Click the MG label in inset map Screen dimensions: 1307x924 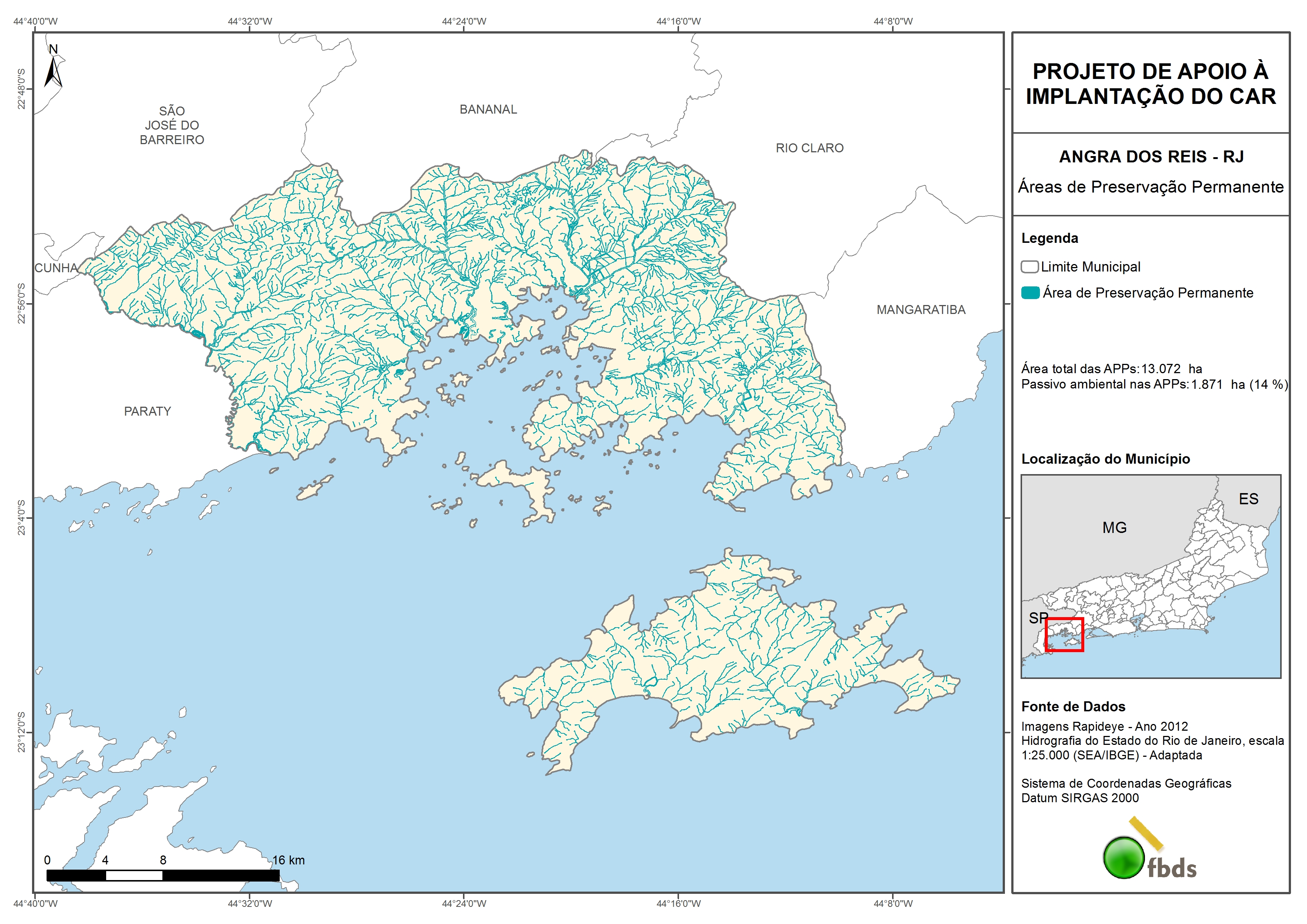click(1114, 528)
